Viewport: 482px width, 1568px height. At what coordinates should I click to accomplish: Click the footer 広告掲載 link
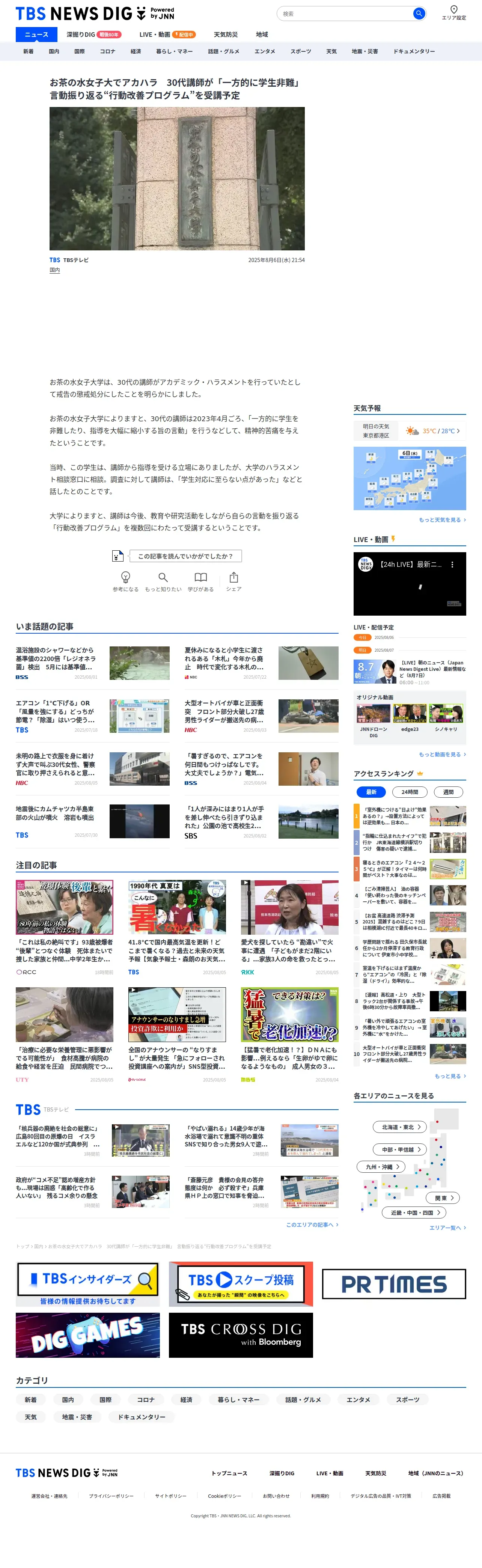point(441,1496)
